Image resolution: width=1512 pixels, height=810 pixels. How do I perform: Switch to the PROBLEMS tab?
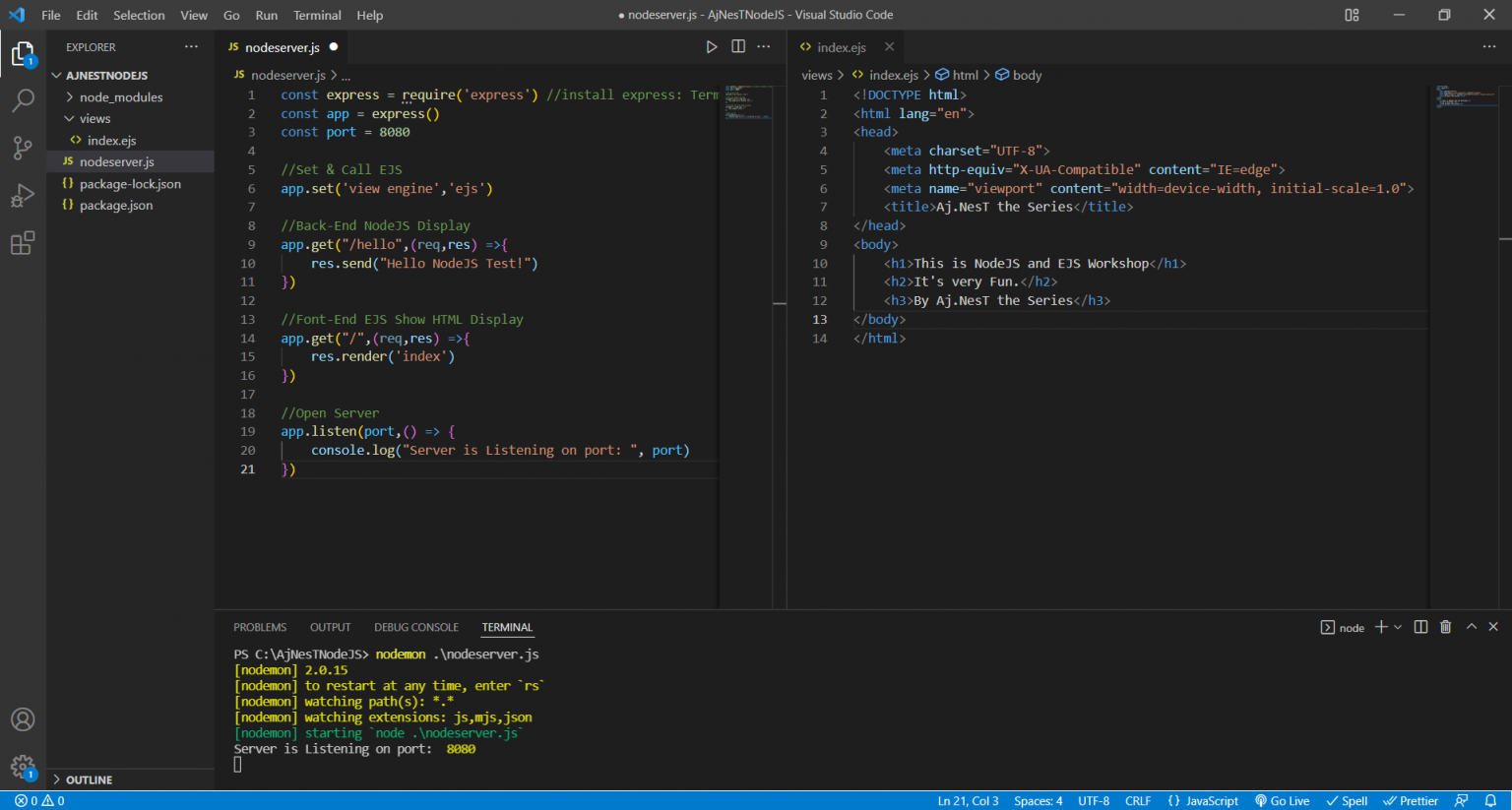(x=260, y=628)
